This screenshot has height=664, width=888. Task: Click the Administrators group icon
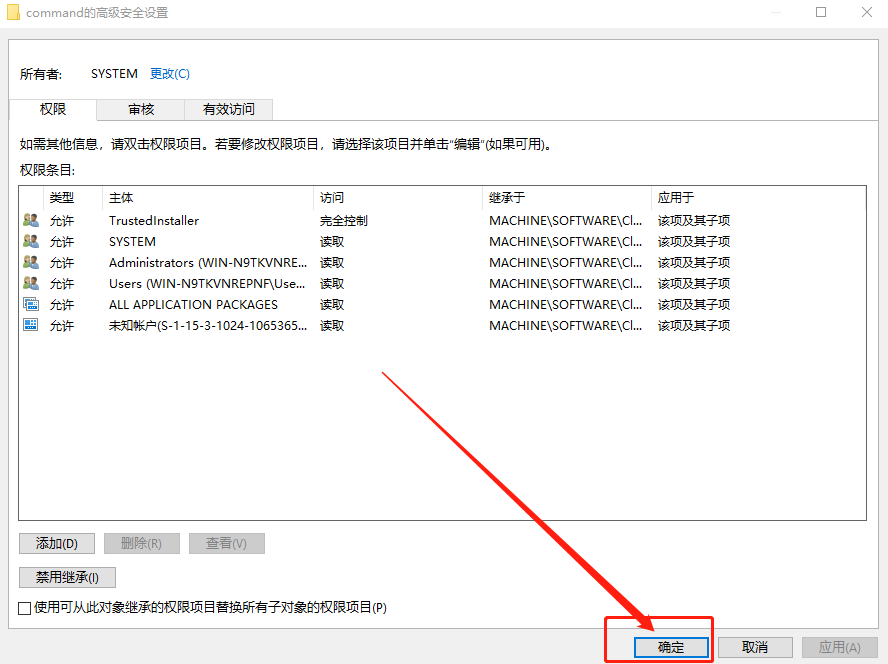(x=31, y=262)
